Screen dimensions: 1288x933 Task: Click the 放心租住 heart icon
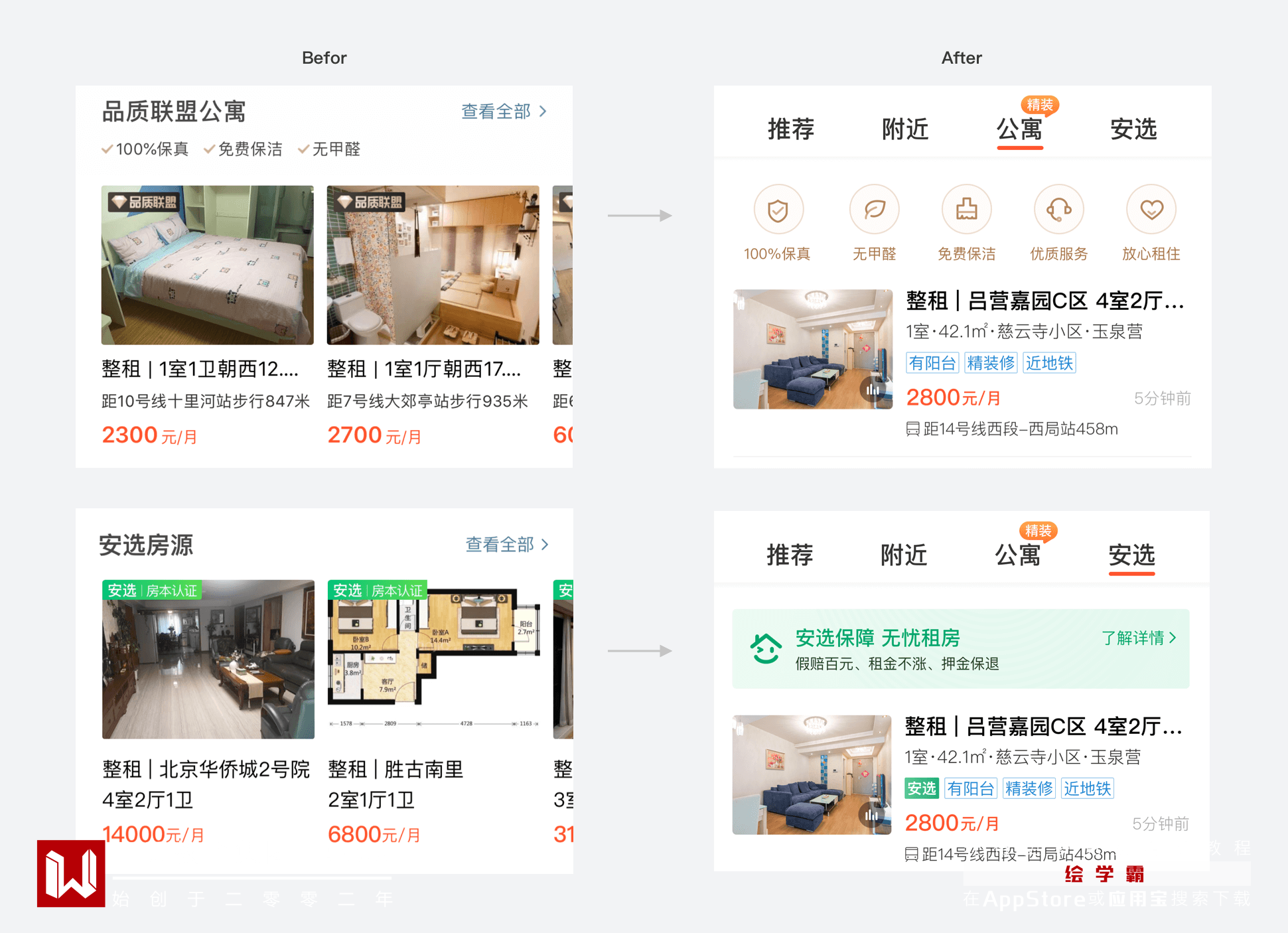(x=1151, y=210)
